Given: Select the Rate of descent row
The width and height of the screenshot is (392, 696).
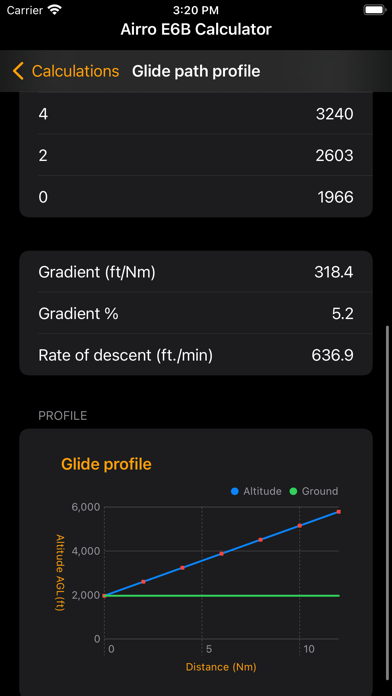Looking at the screenshot, I should point(196,355).
